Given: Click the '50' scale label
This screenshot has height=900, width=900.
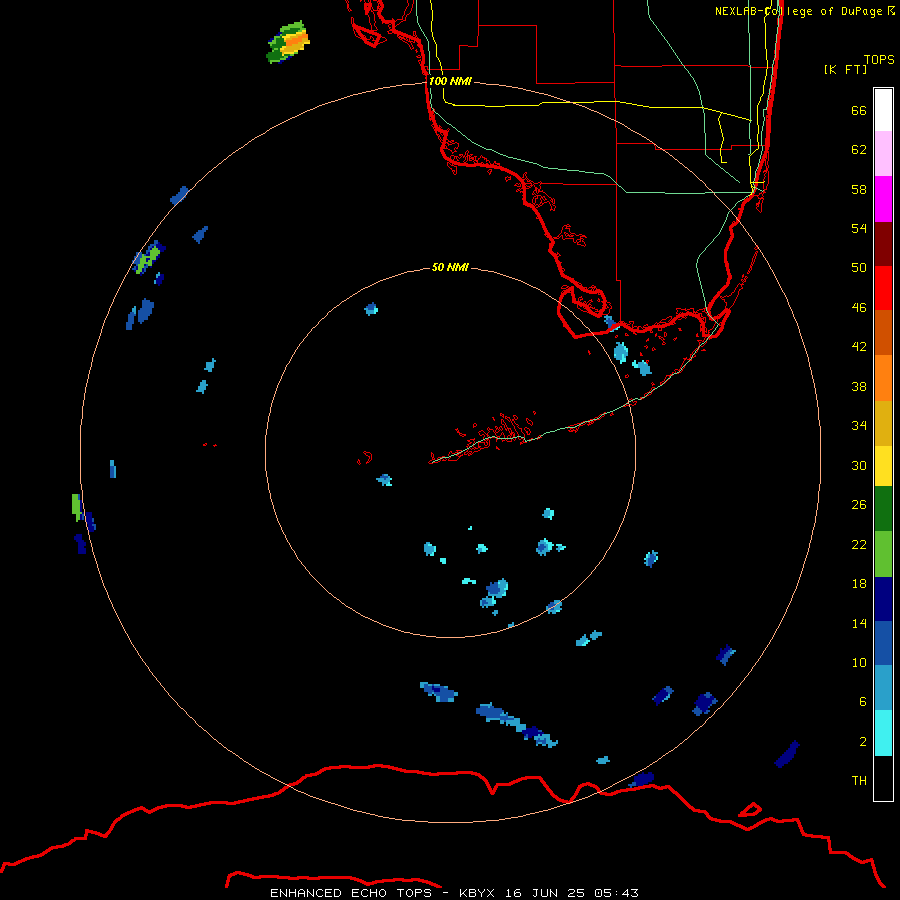Looking at the screenshot, I should (859, 267).
